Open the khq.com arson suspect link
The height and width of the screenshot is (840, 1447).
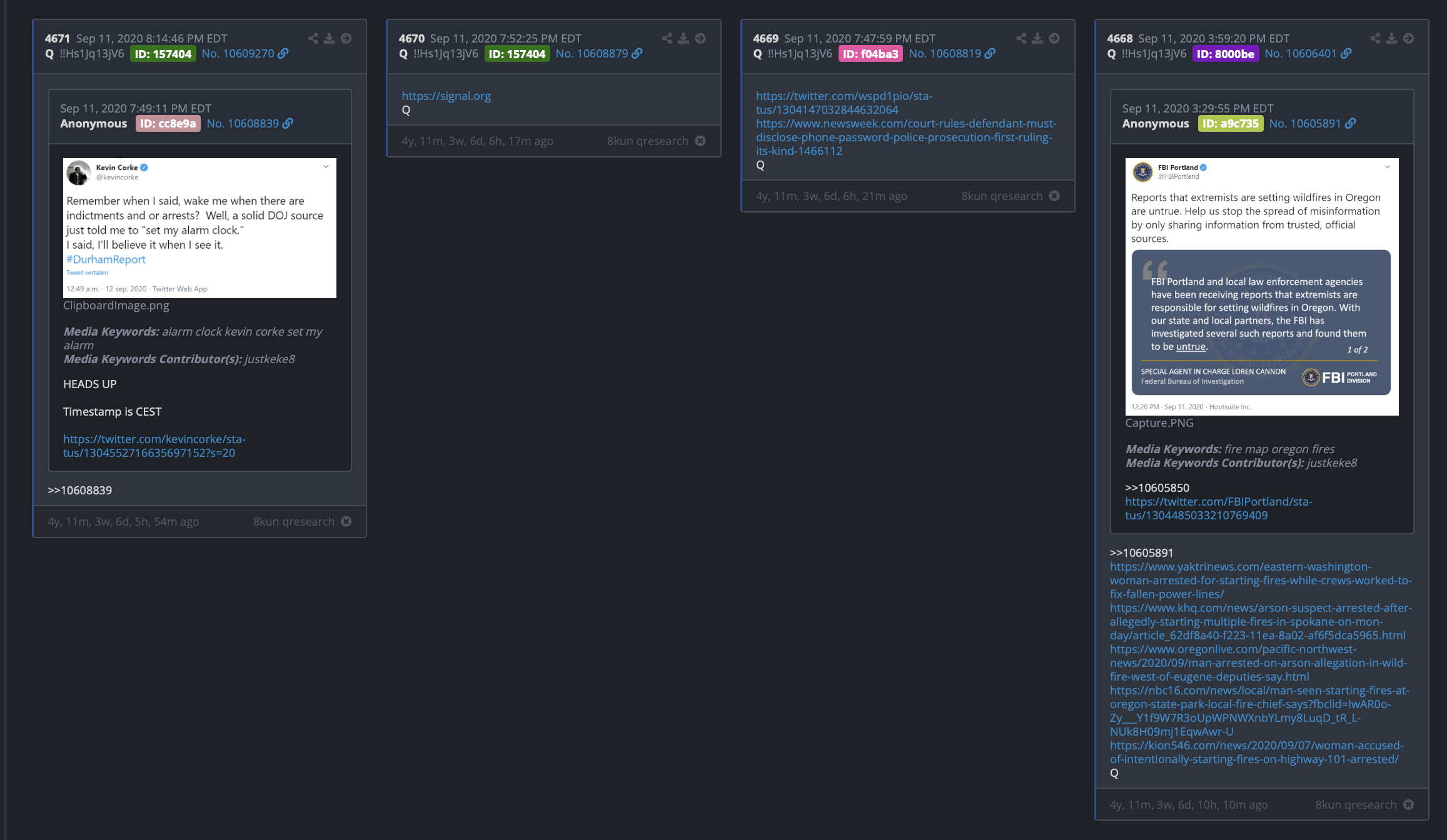coord(1261,621)
